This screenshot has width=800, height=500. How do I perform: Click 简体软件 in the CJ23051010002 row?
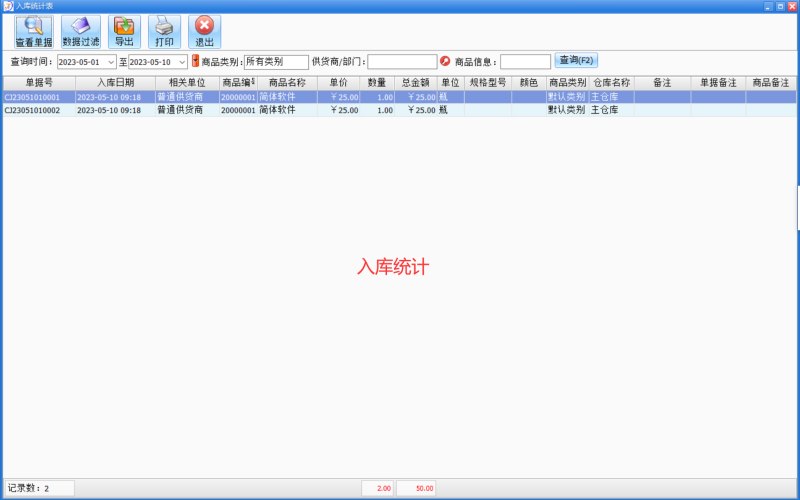click(277, 110)
